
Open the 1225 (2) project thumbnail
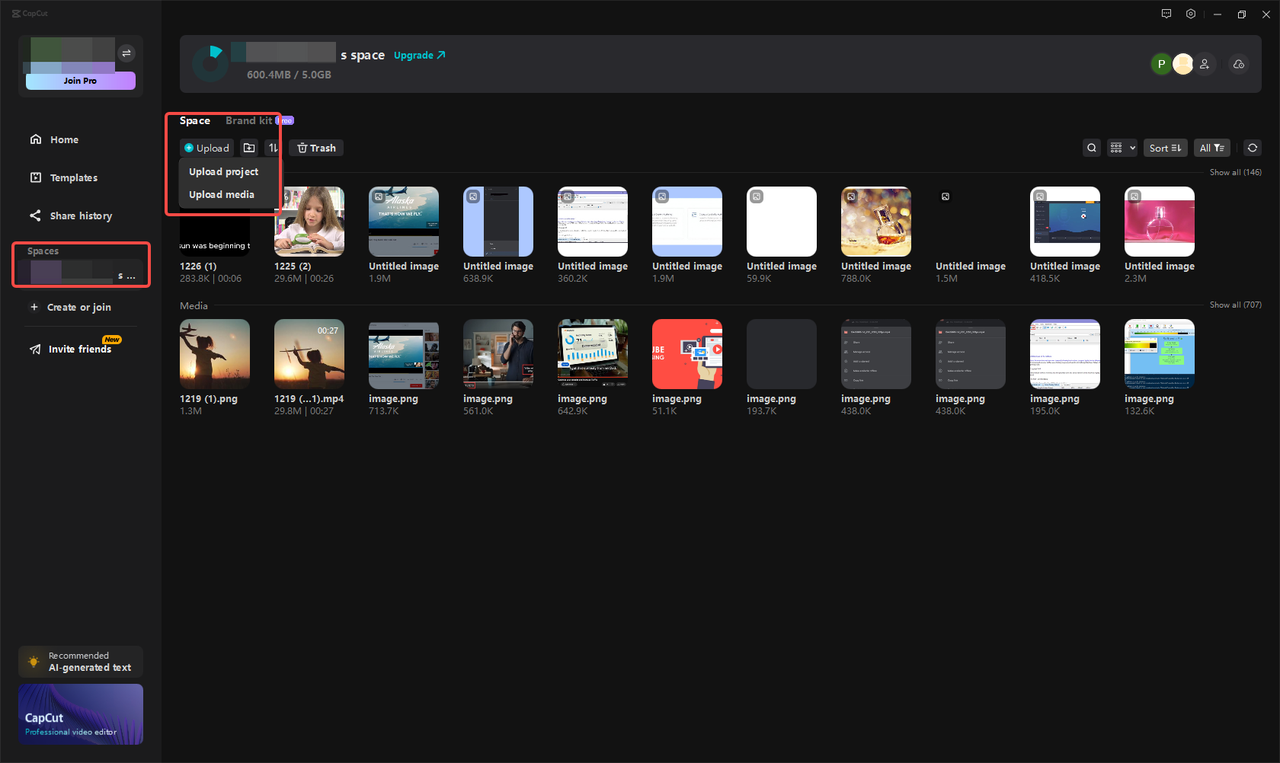pyautogui.click(x=309, y=221)
